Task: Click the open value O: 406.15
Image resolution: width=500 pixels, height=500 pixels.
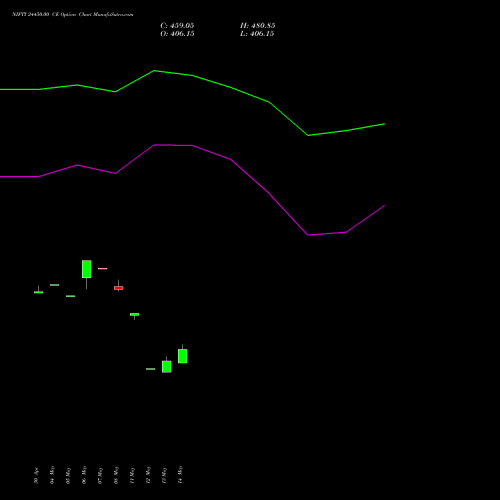Action: click(177, 34)
